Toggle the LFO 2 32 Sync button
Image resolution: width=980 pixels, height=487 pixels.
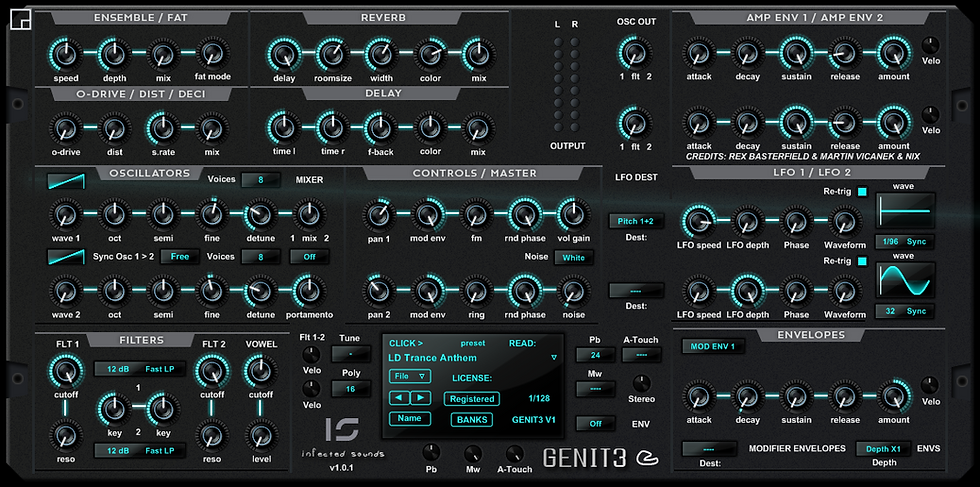tap(905, 311)
